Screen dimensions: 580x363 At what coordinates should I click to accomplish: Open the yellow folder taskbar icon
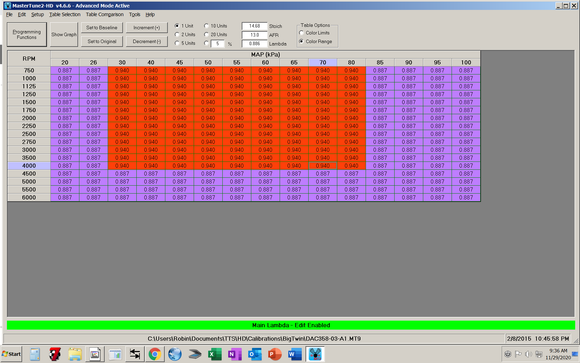pos(75,354)
